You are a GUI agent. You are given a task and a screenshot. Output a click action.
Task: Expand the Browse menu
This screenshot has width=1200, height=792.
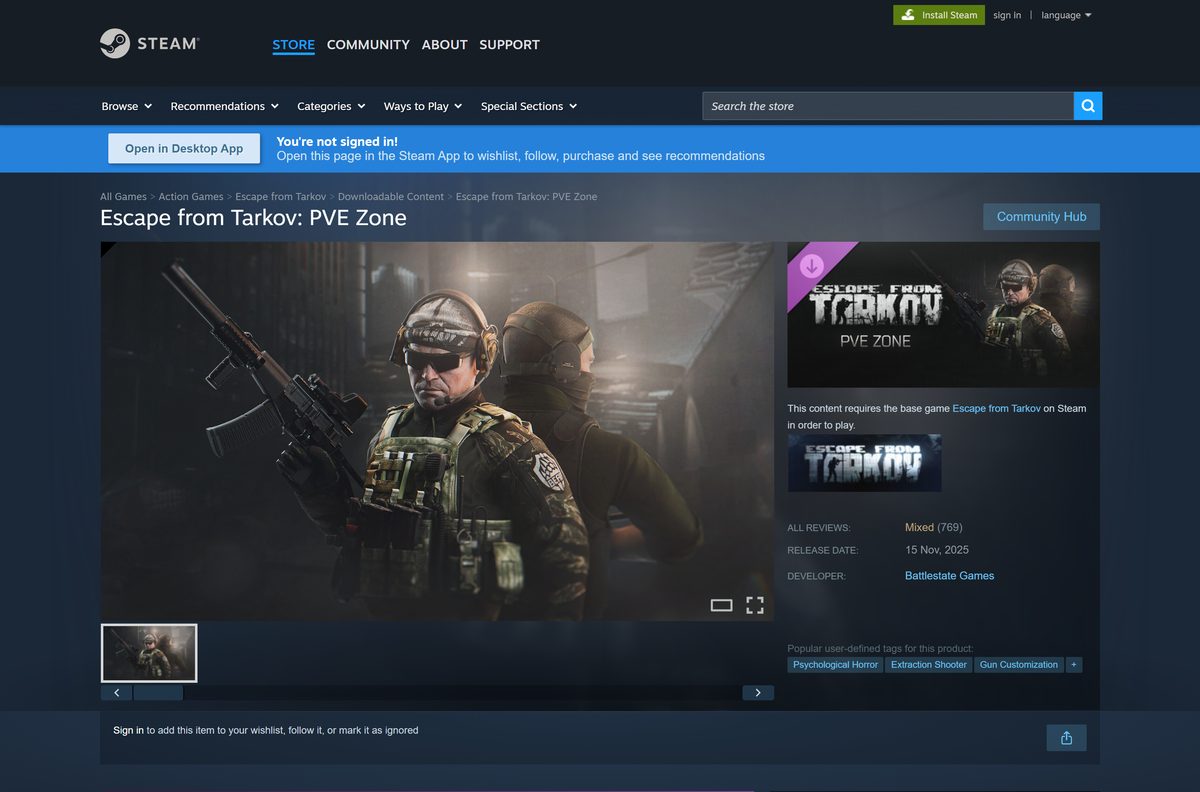[127, 106]
